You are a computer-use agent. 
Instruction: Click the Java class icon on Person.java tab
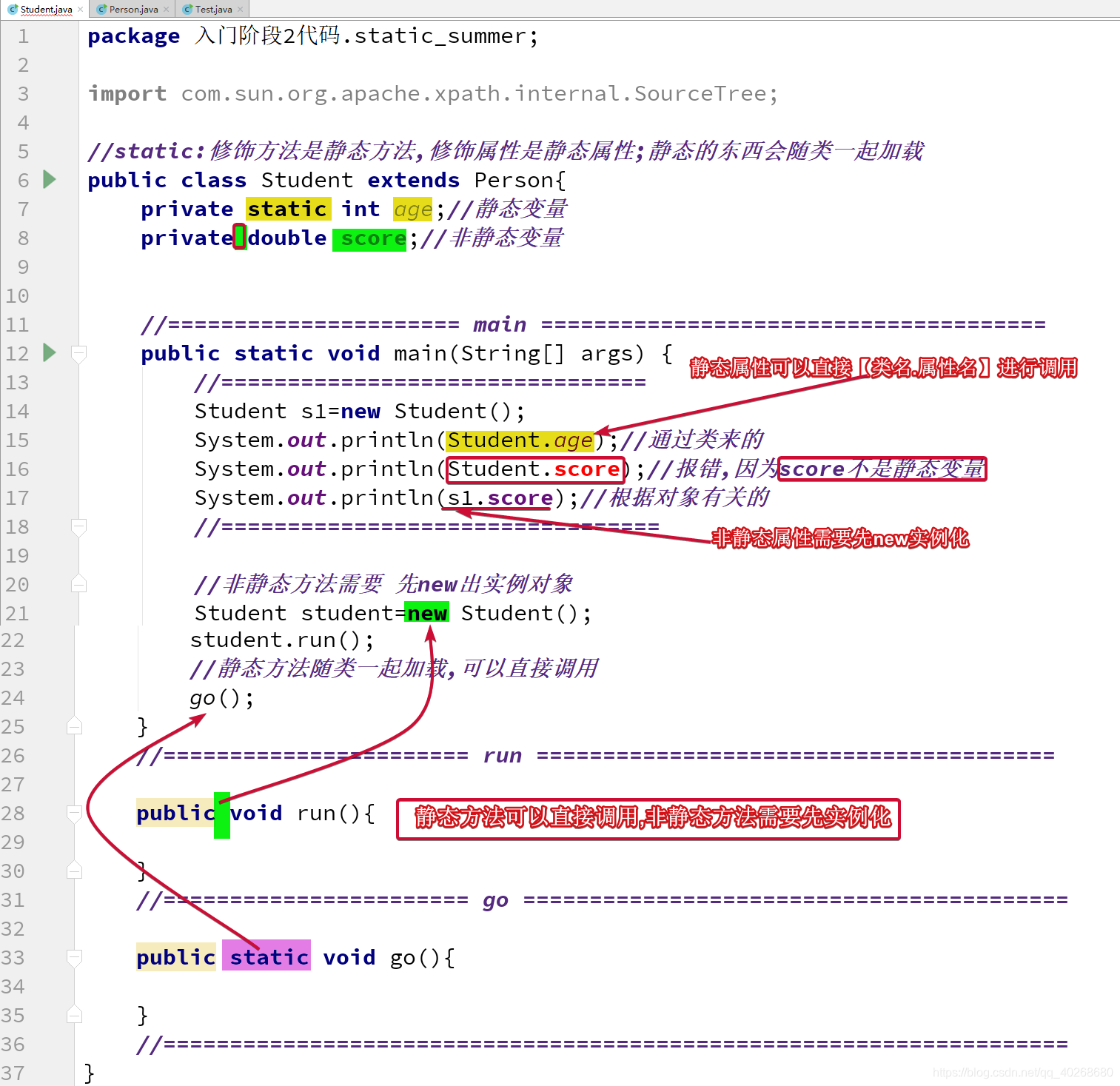click(101, 10)
